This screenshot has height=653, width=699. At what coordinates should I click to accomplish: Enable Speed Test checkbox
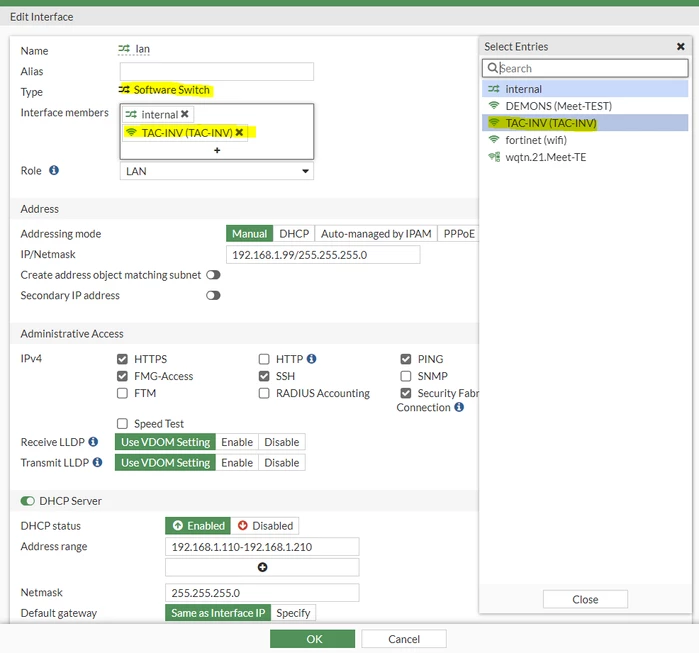[x=122, y=423]
